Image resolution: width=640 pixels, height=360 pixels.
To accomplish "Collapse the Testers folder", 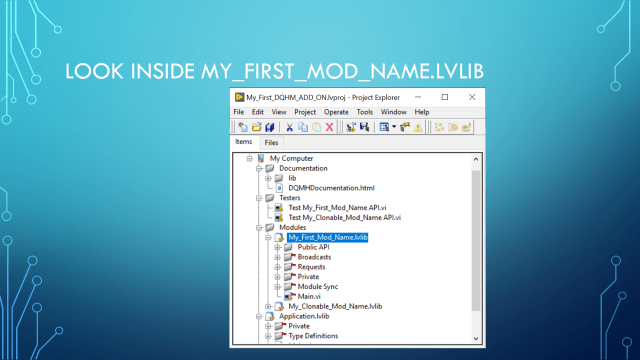I will click(x=259, y=198).
